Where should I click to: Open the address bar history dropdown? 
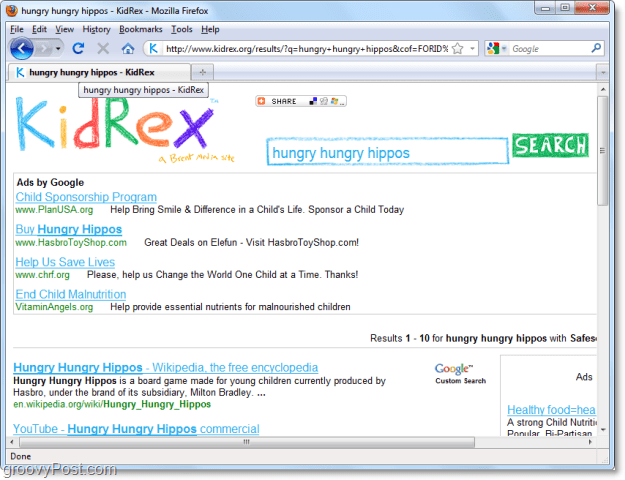click(x=472, y=49)
